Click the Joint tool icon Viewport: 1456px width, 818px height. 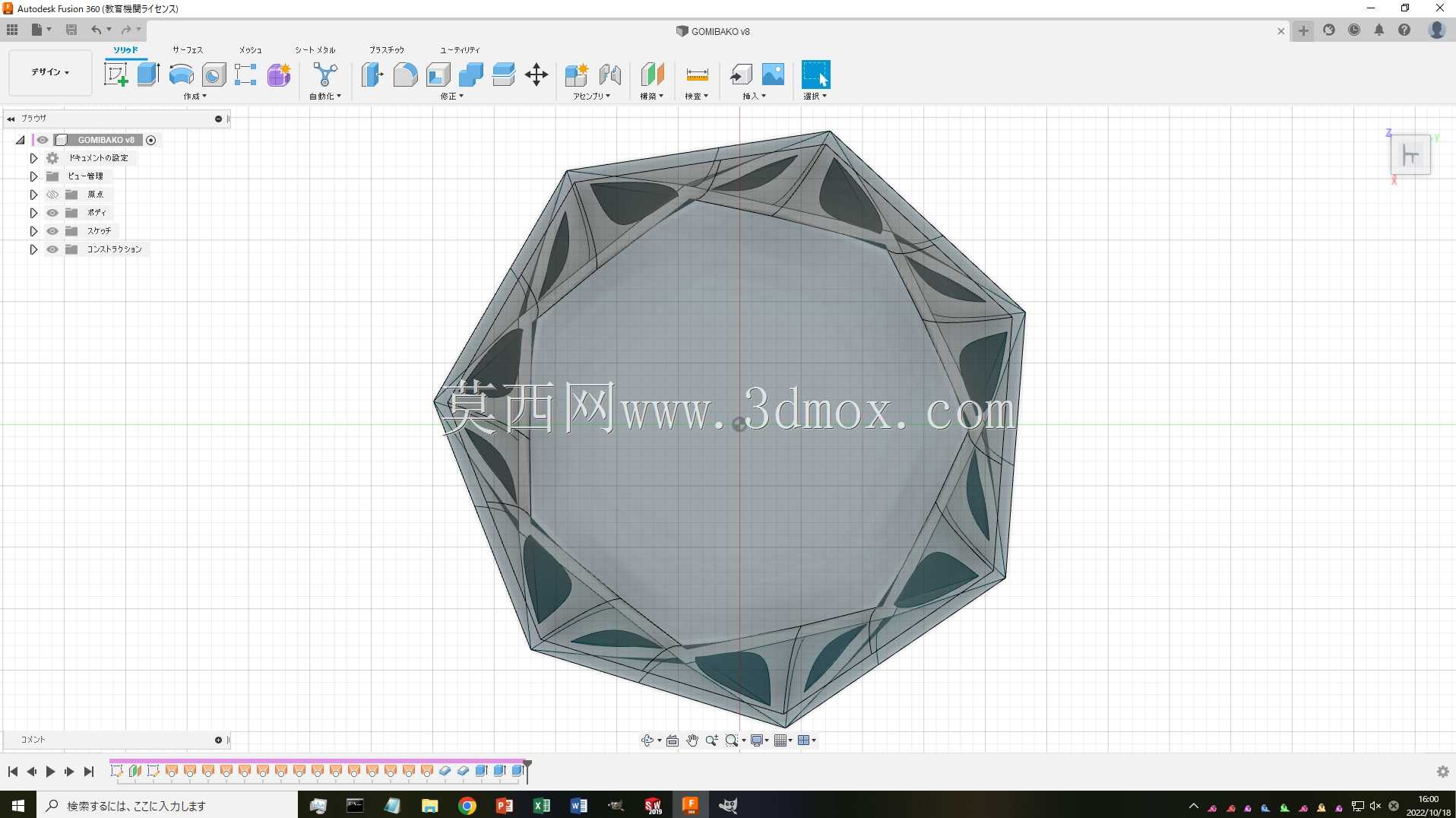click(609, 75)
